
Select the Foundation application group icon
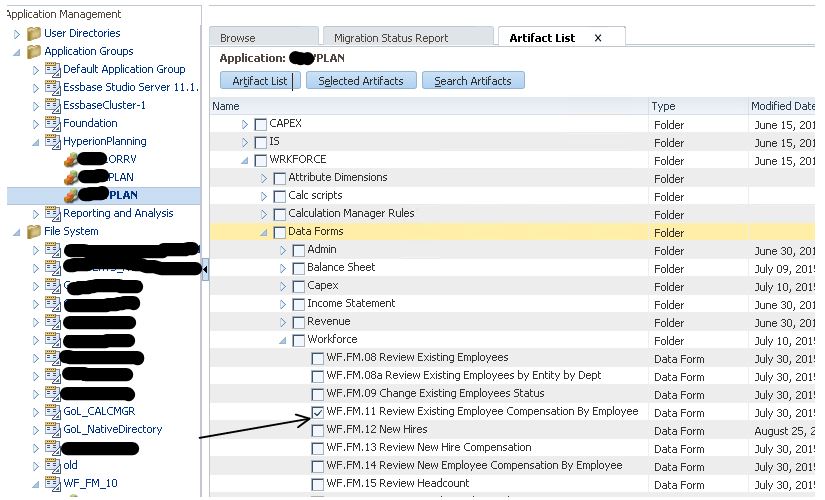point(53,123)
